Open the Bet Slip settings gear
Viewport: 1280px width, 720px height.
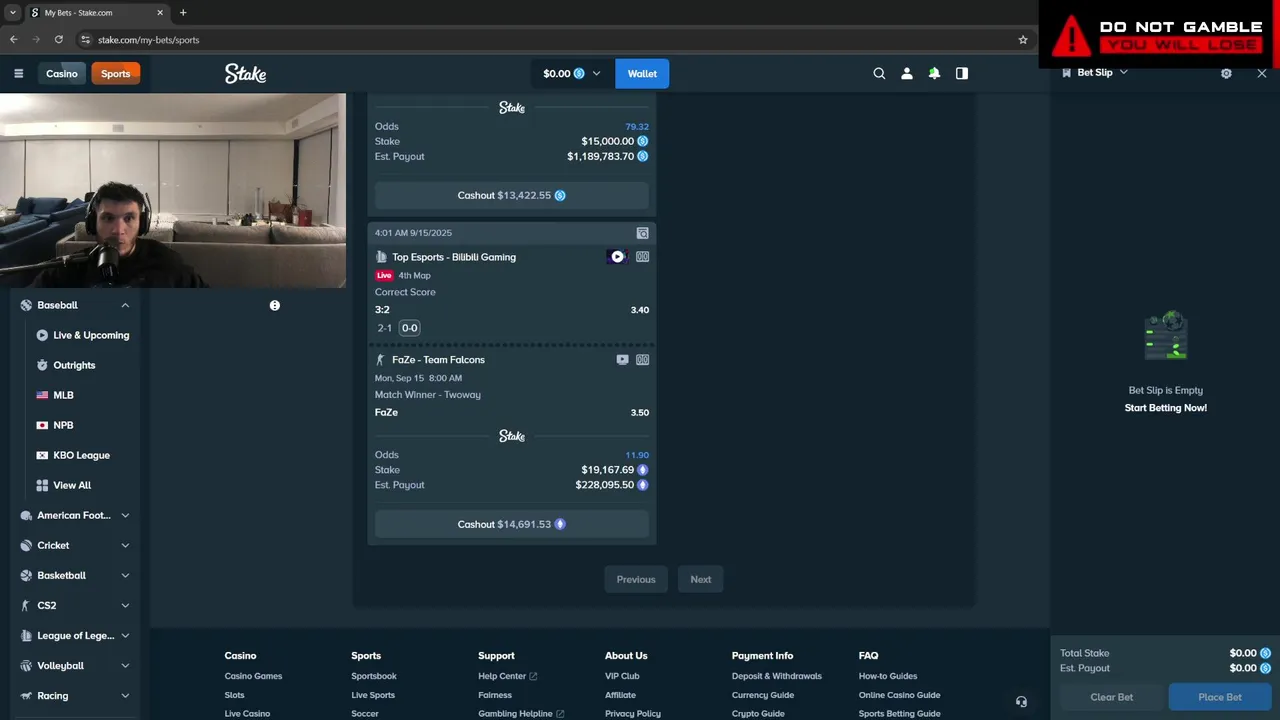point(1226,73)
